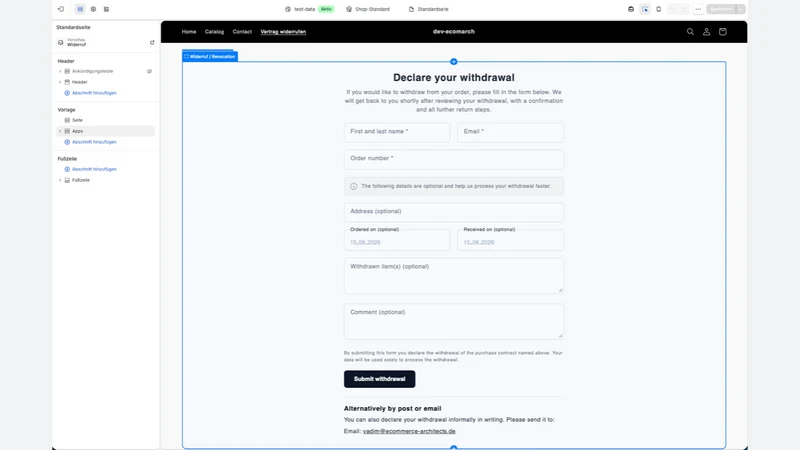The height and width of the screenshot is (450, 800).
Task: Add a section under the Header group
Action: [94, 93]
